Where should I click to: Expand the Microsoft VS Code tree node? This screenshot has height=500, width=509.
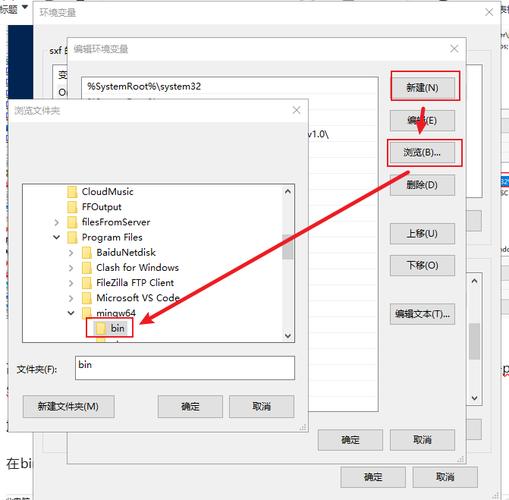(71, 298)
